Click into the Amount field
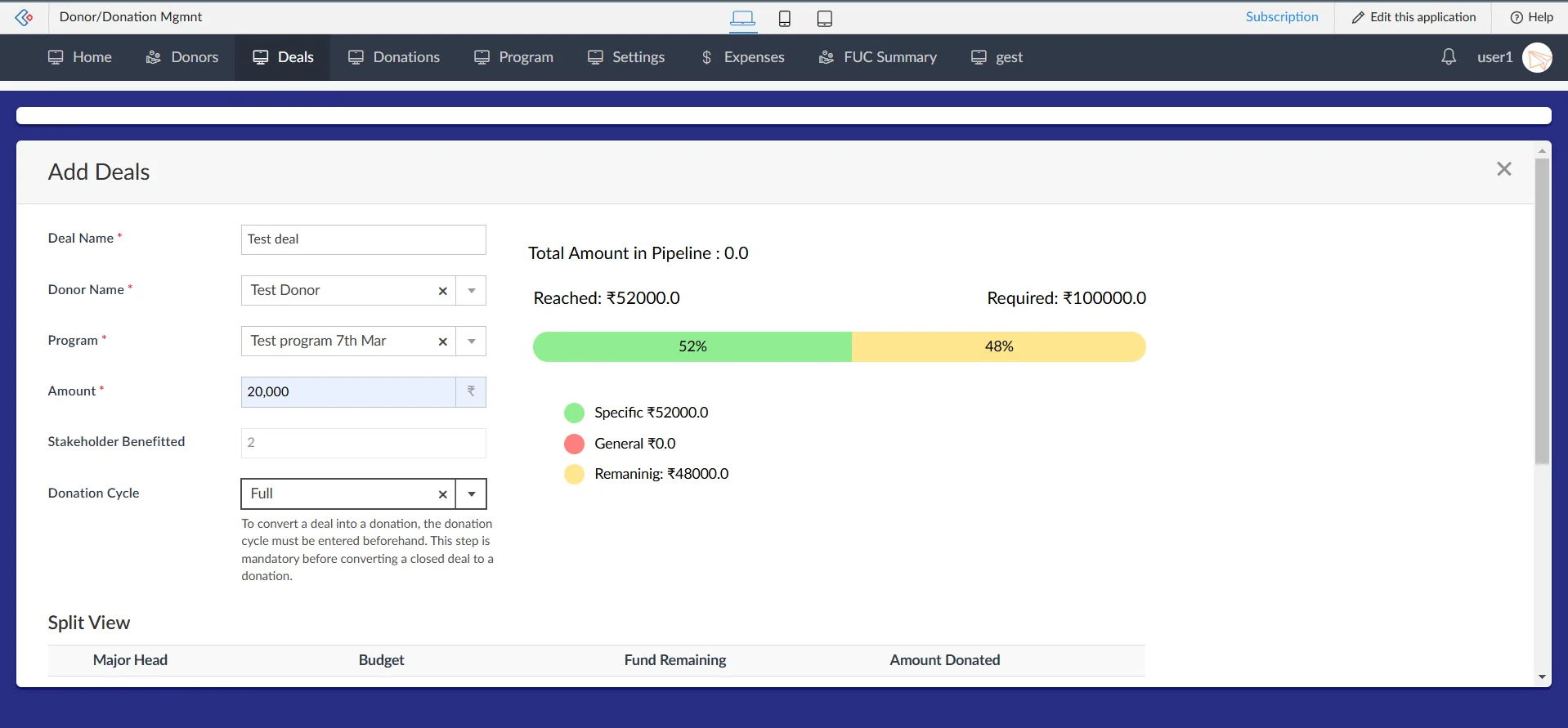The image size is (1568, 728). (348, 392)
